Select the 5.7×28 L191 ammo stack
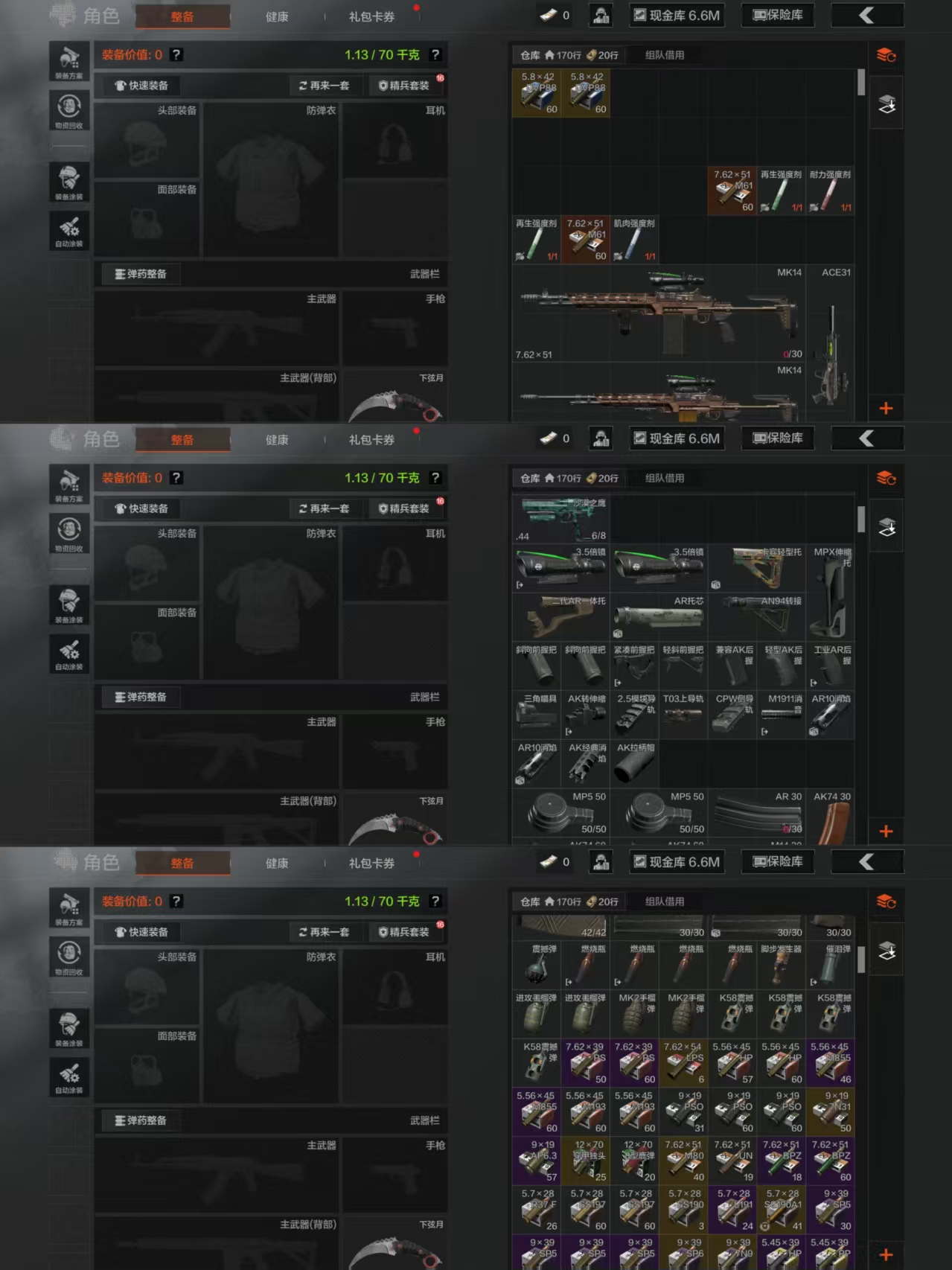This screenshot has width=952, height=1270. click(732, 1210)
